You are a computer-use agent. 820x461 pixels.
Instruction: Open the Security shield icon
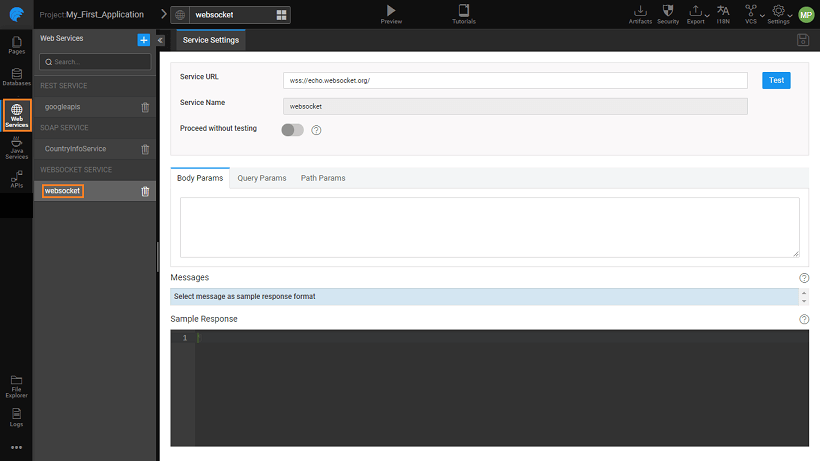point(668,11)
